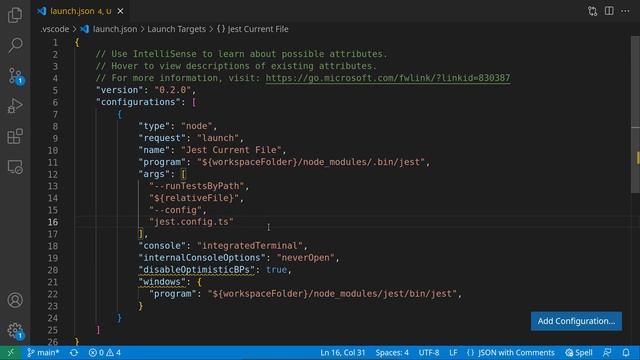This screenshot has width=640, height=360.
Task: Split the editor to the right
Action: 609,11
